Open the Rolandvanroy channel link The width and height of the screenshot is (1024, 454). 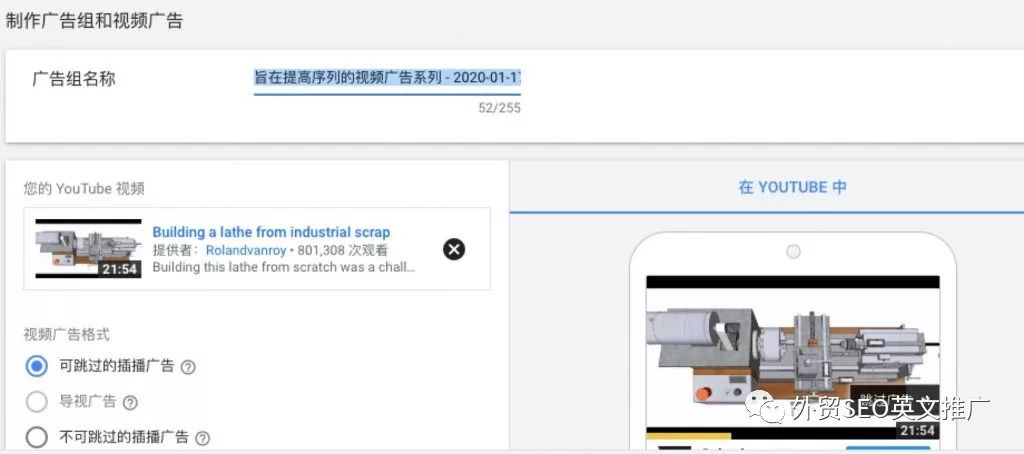[245, 250]
